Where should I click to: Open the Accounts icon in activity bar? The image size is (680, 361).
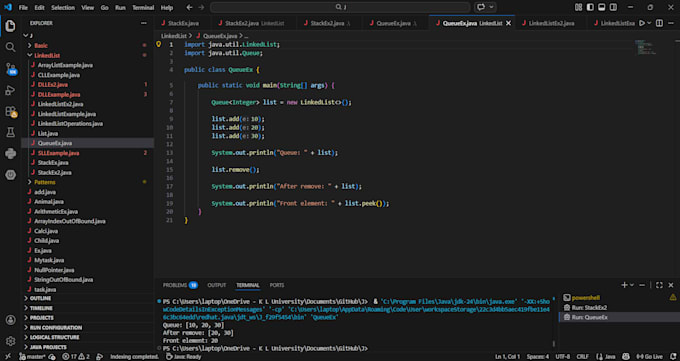[x=10, y=320]
